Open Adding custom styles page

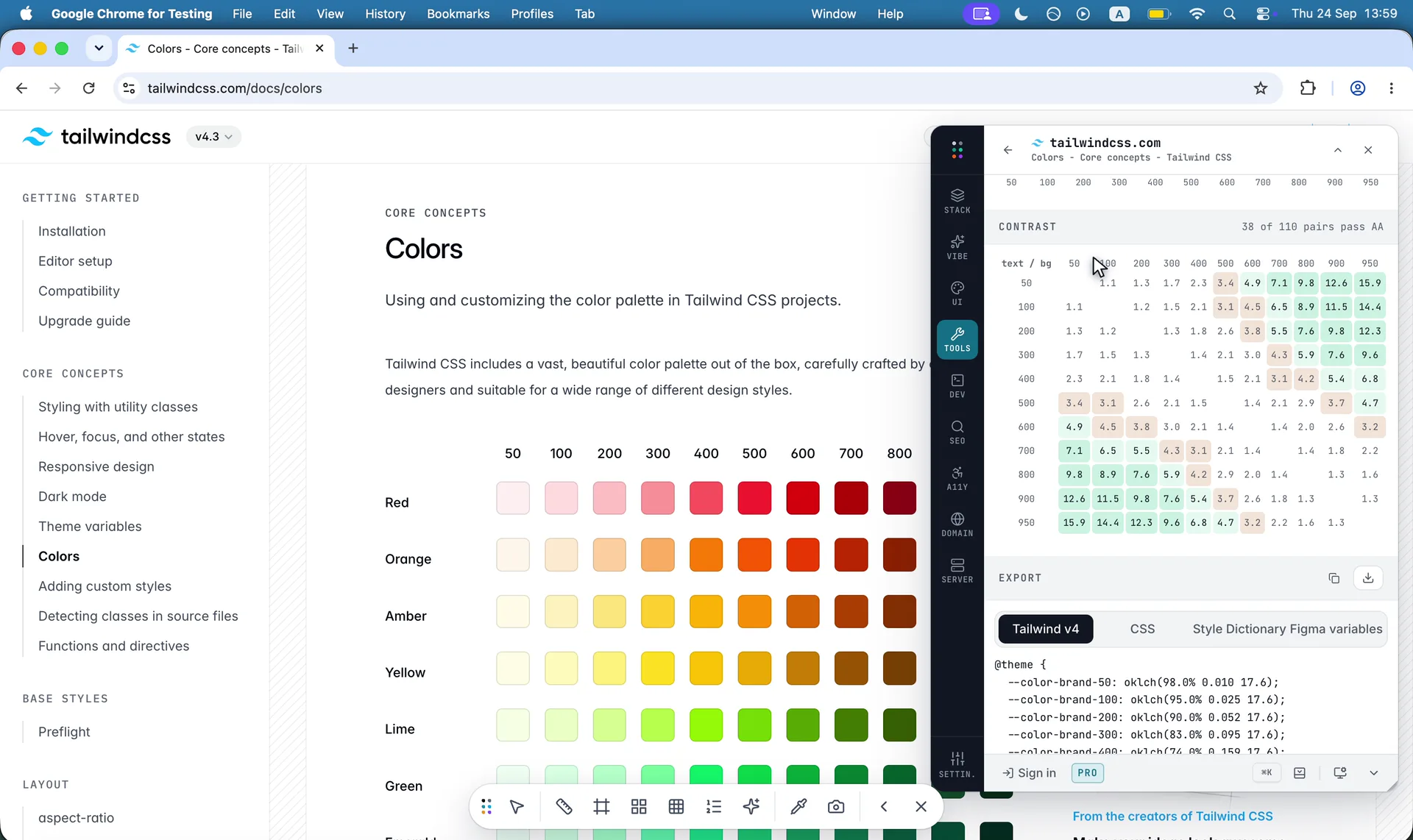click(105, 586)
